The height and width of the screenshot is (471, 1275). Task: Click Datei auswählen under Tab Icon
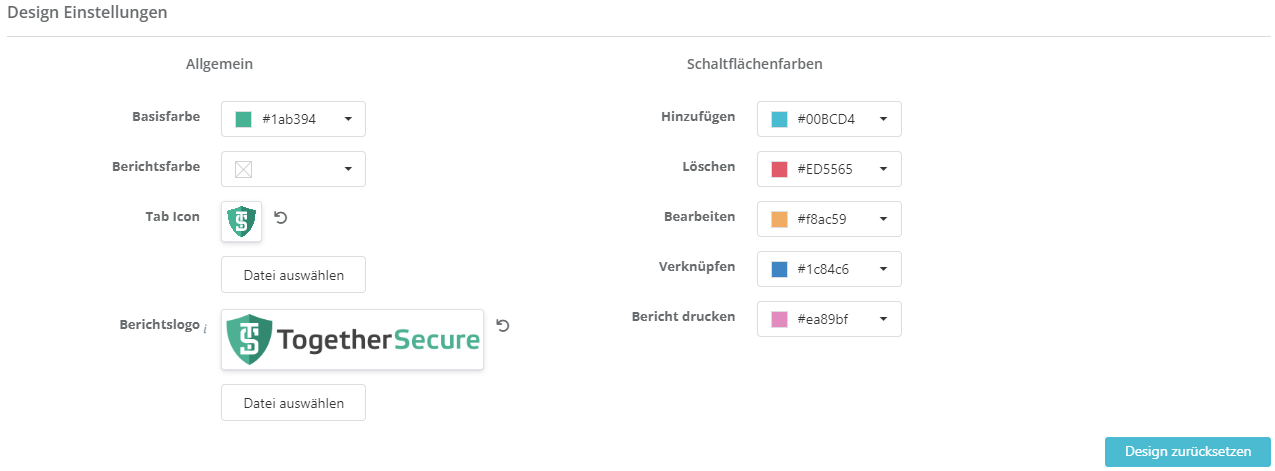click(x=293, y=275)
